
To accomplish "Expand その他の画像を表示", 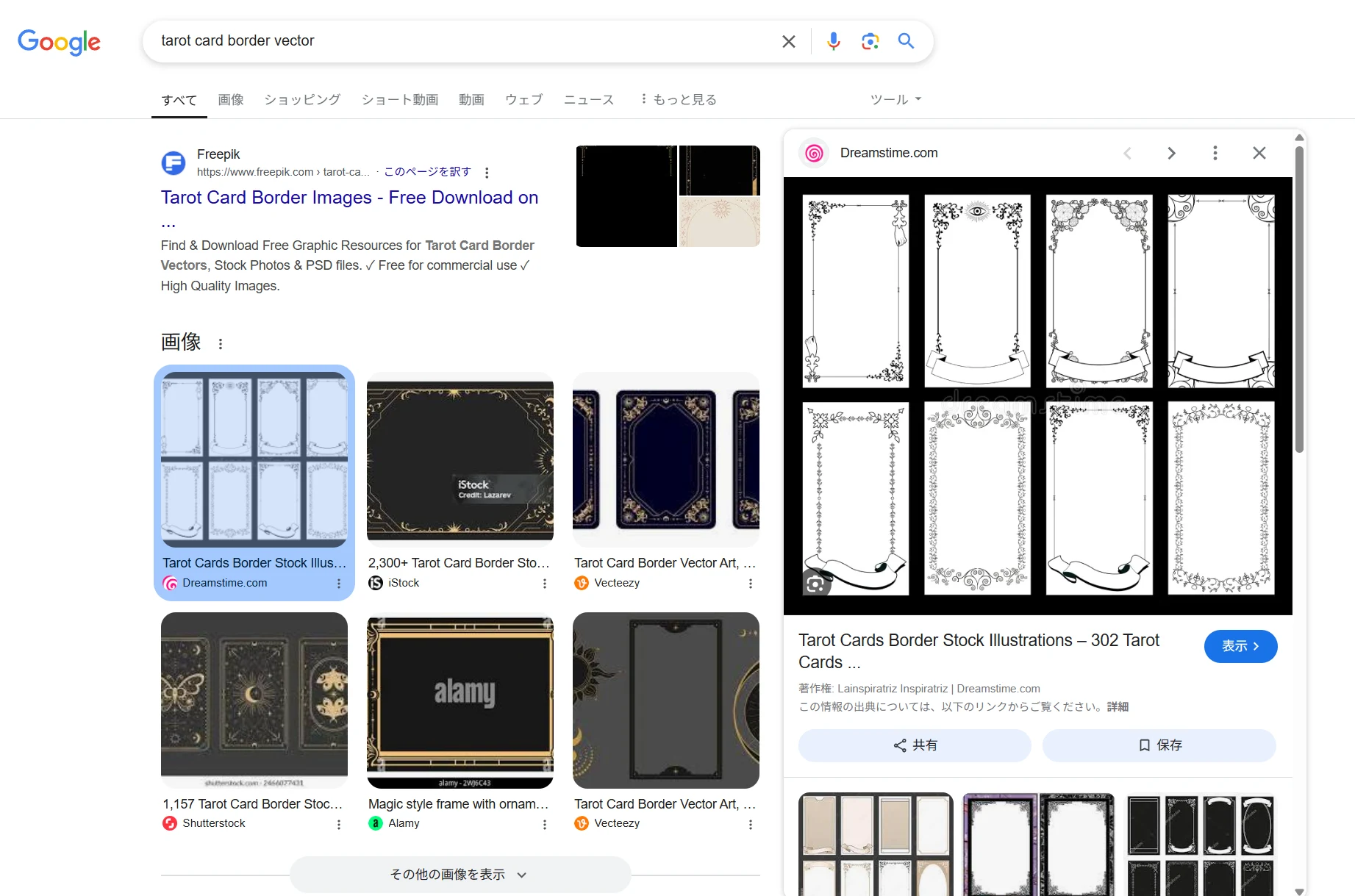I will click(x=460, y=875).
